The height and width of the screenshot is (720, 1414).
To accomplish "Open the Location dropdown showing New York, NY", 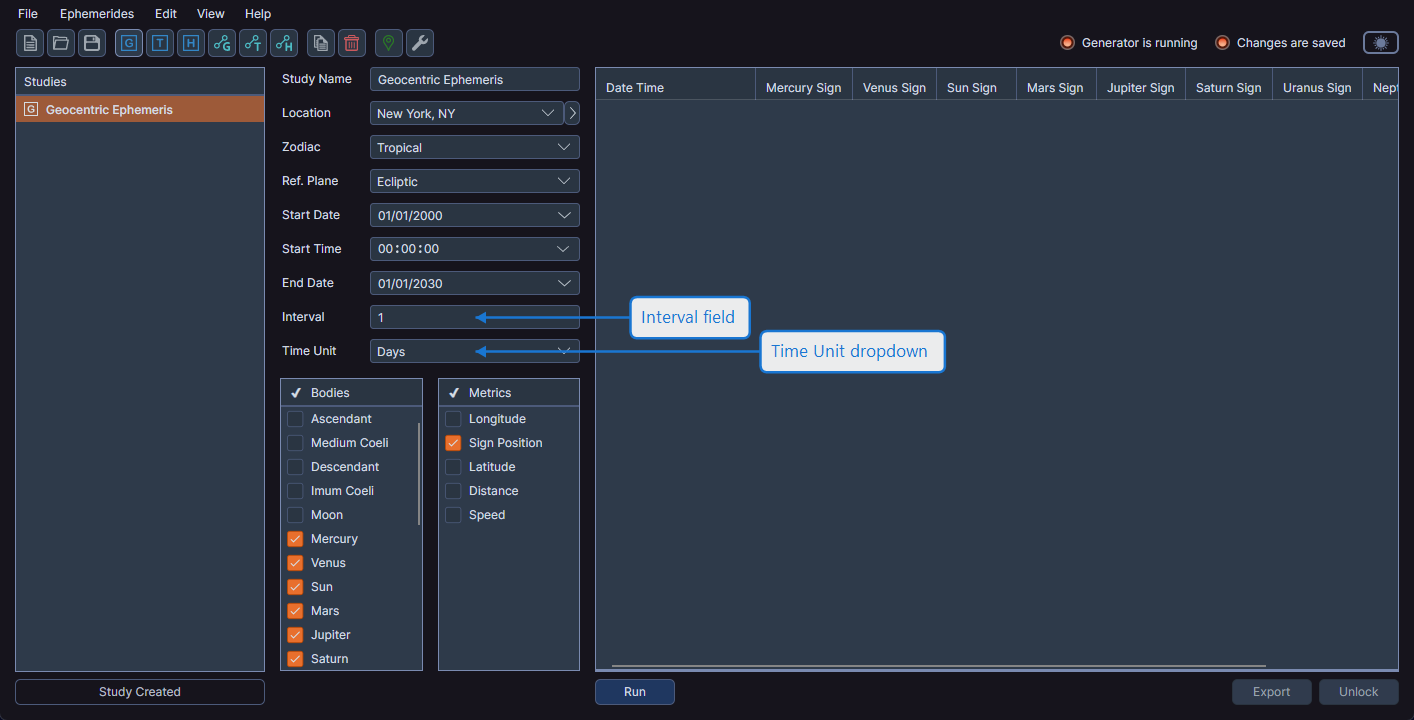I will (466, 113).
